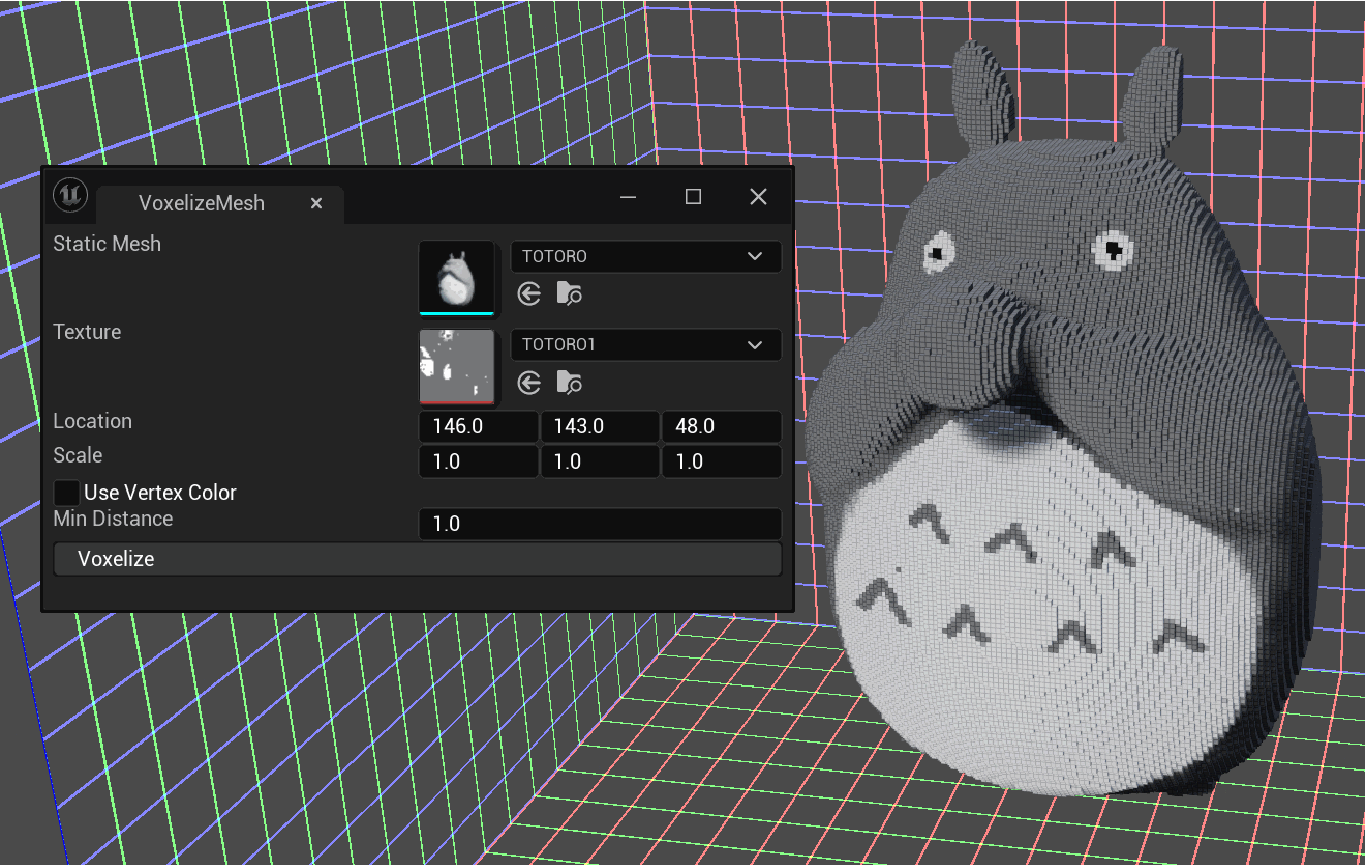Minimize the VoxelizeMesh window

[628, 197]
